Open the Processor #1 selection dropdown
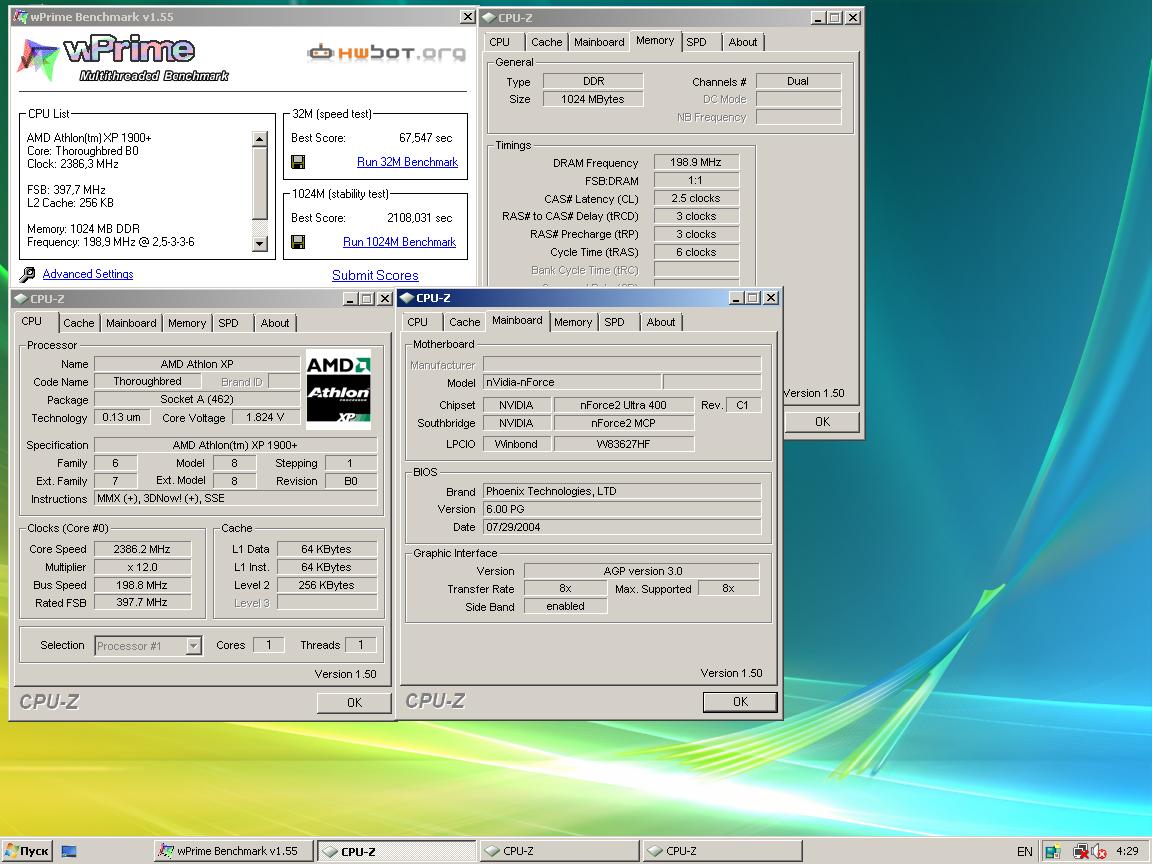Screen dimensions: 1152x864 [193, 646]
